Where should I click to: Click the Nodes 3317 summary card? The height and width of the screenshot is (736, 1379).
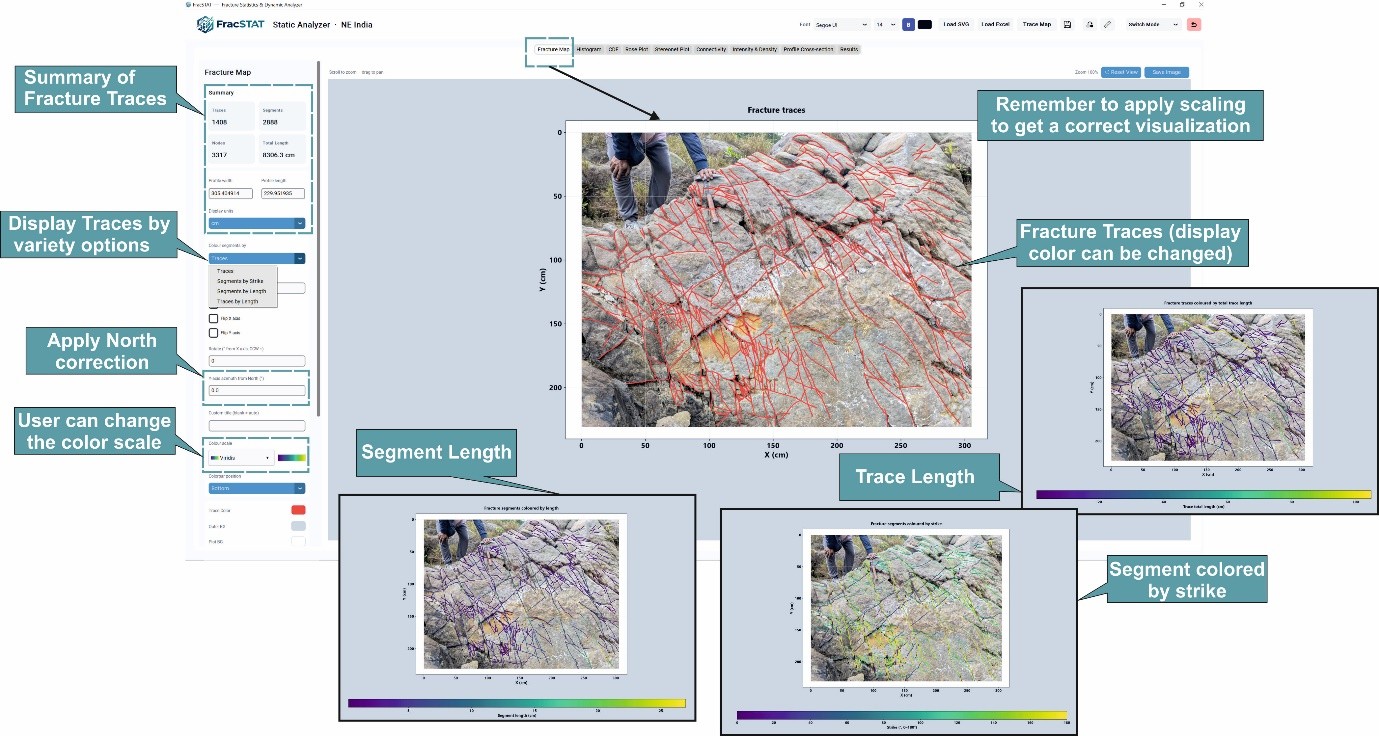(x=231, y=149)
